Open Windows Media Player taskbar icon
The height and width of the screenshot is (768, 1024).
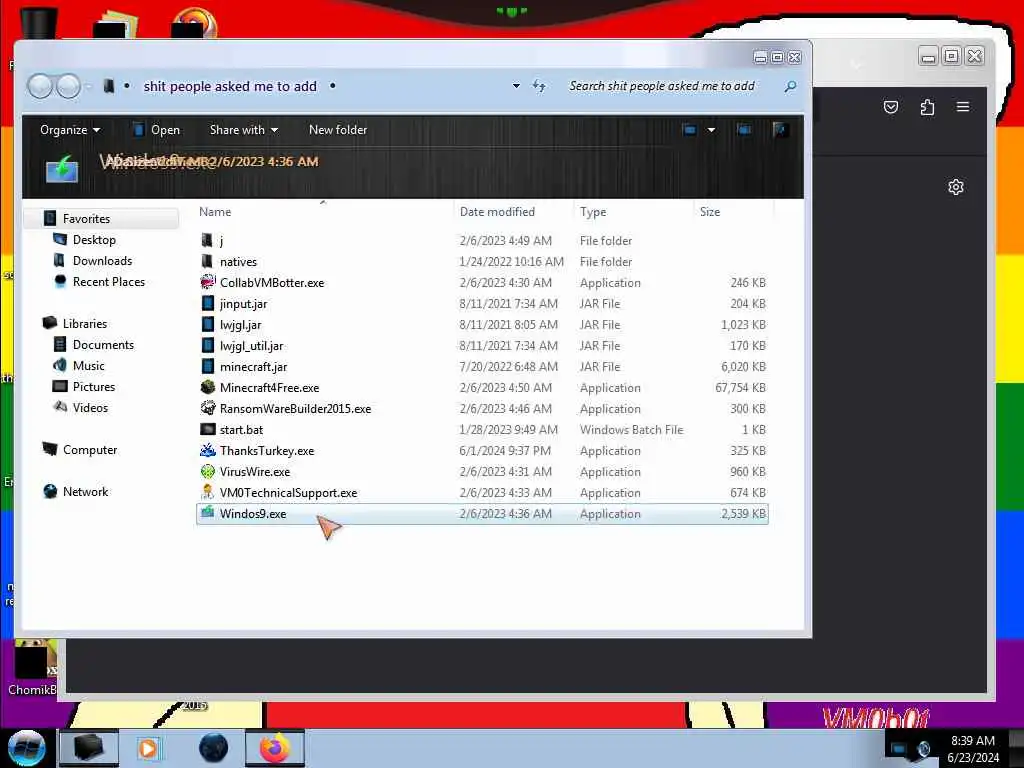tap(148, 748)
